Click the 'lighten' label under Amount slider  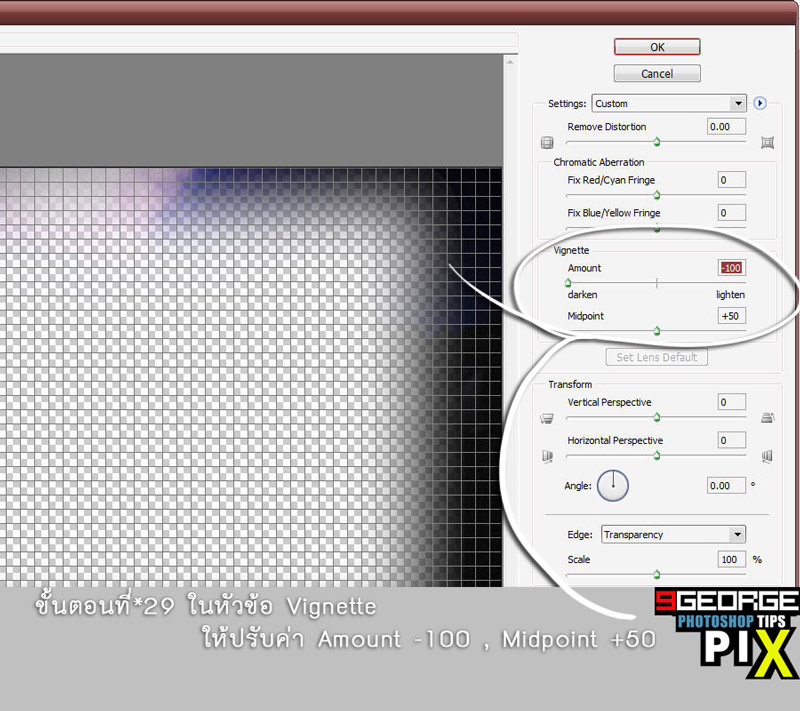coord(730,295)
